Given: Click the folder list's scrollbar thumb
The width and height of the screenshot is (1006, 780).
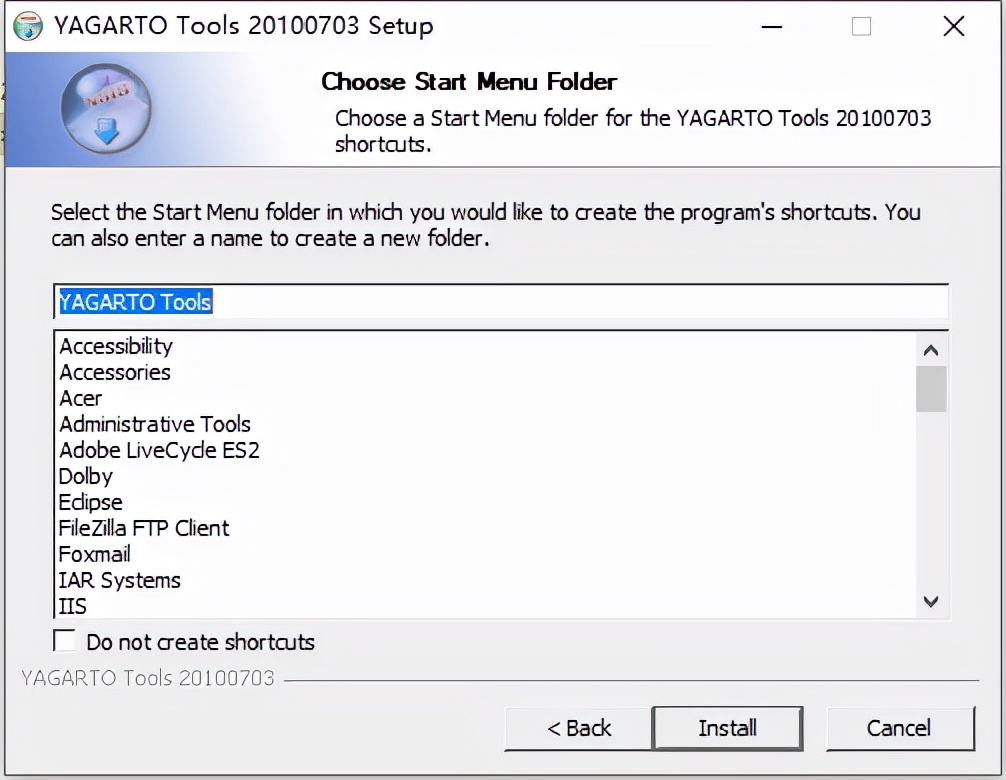Looking at the screenshot, I should 931,389.
